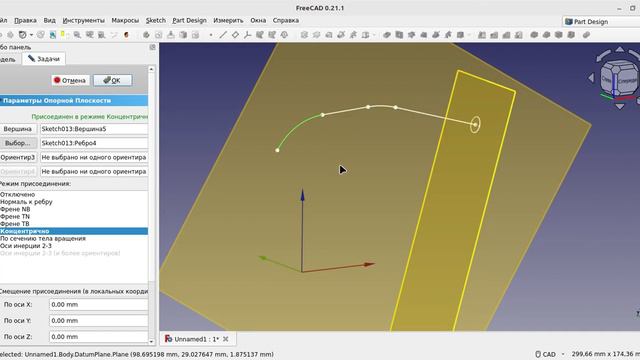Click the Clone tool icon

284,35
